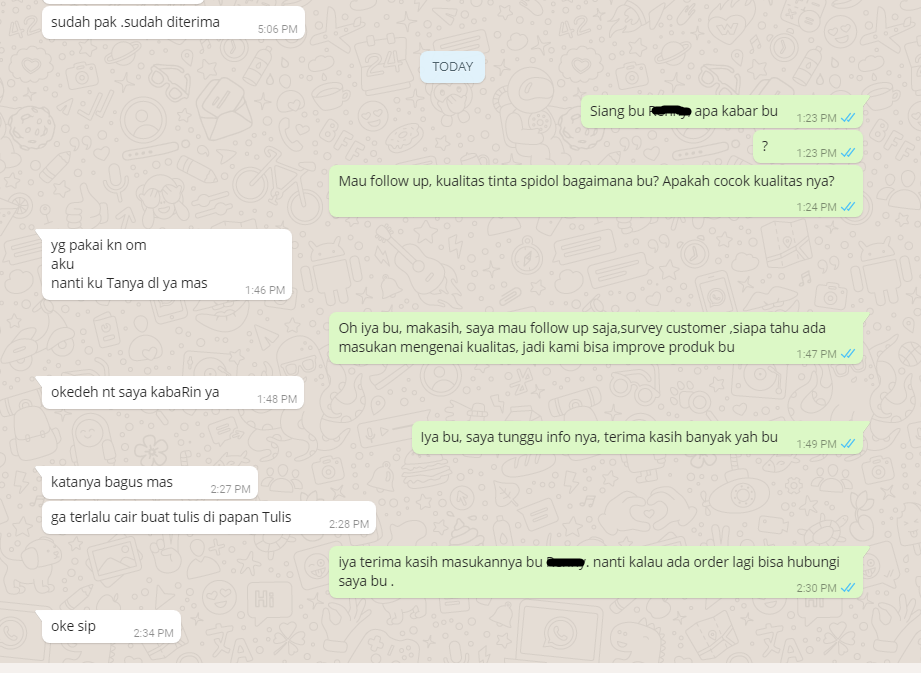Click double check ticks on '?' message

(848, 153)
